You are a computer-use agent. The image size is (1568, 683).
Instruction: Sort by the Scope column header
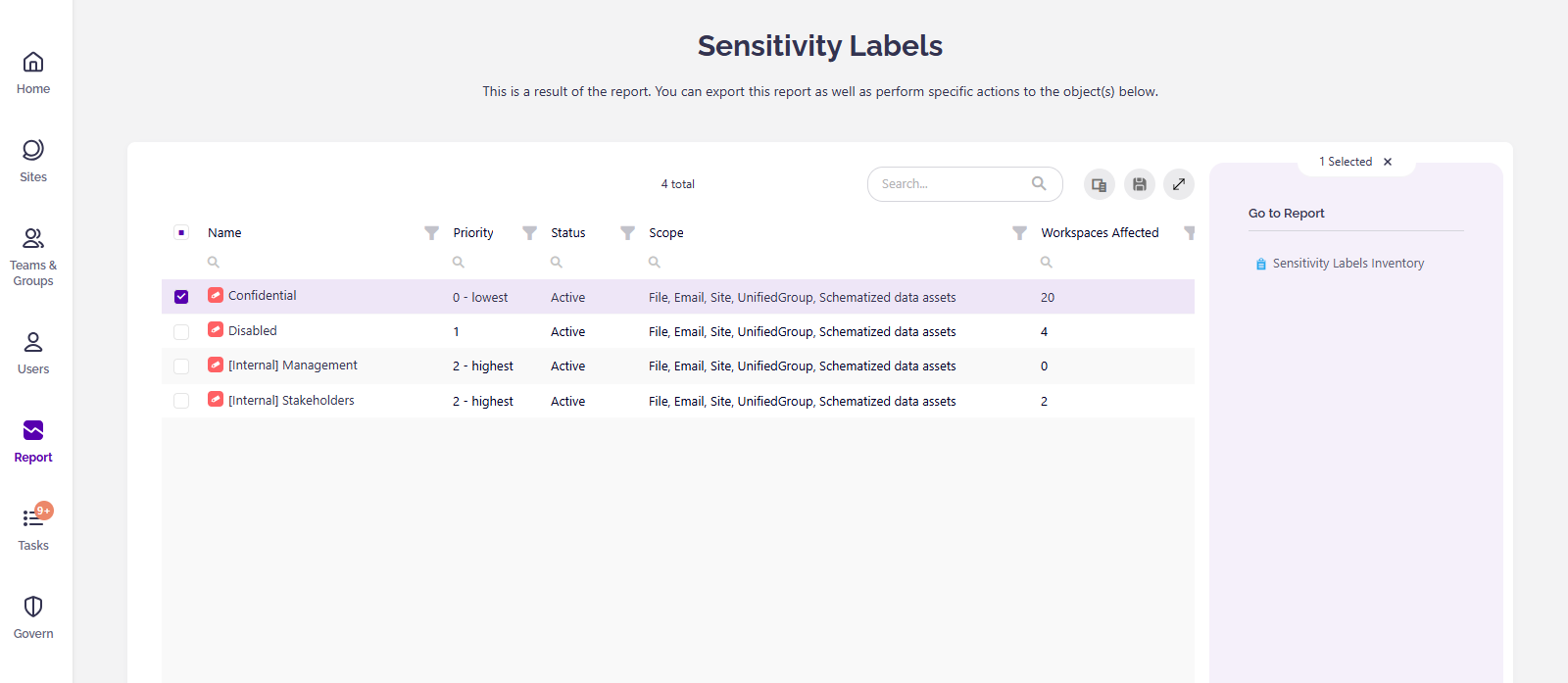point(666,233)
